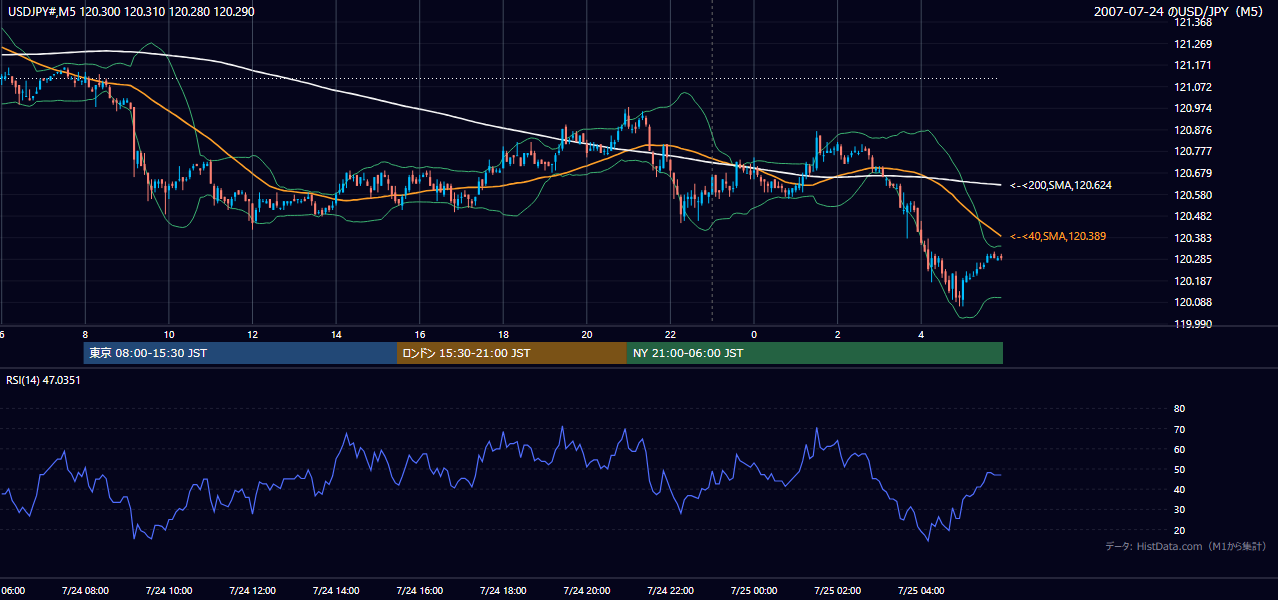Viewport: 1278px width, 600px height.
Task: Click the RSI scale value 40
Action: [x=1179, y=489]
